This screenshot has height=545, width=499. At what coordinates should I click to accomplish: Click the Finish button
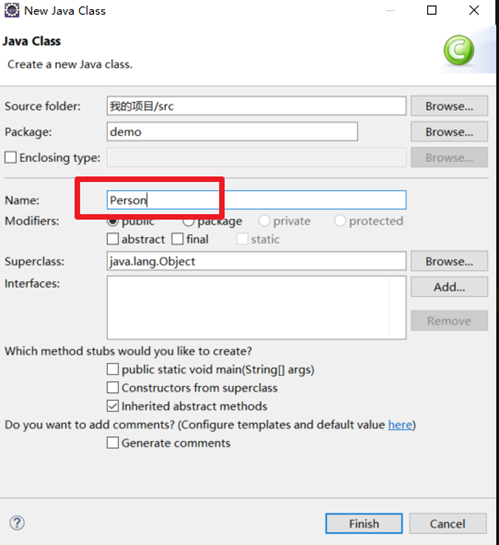pos(364,523)
